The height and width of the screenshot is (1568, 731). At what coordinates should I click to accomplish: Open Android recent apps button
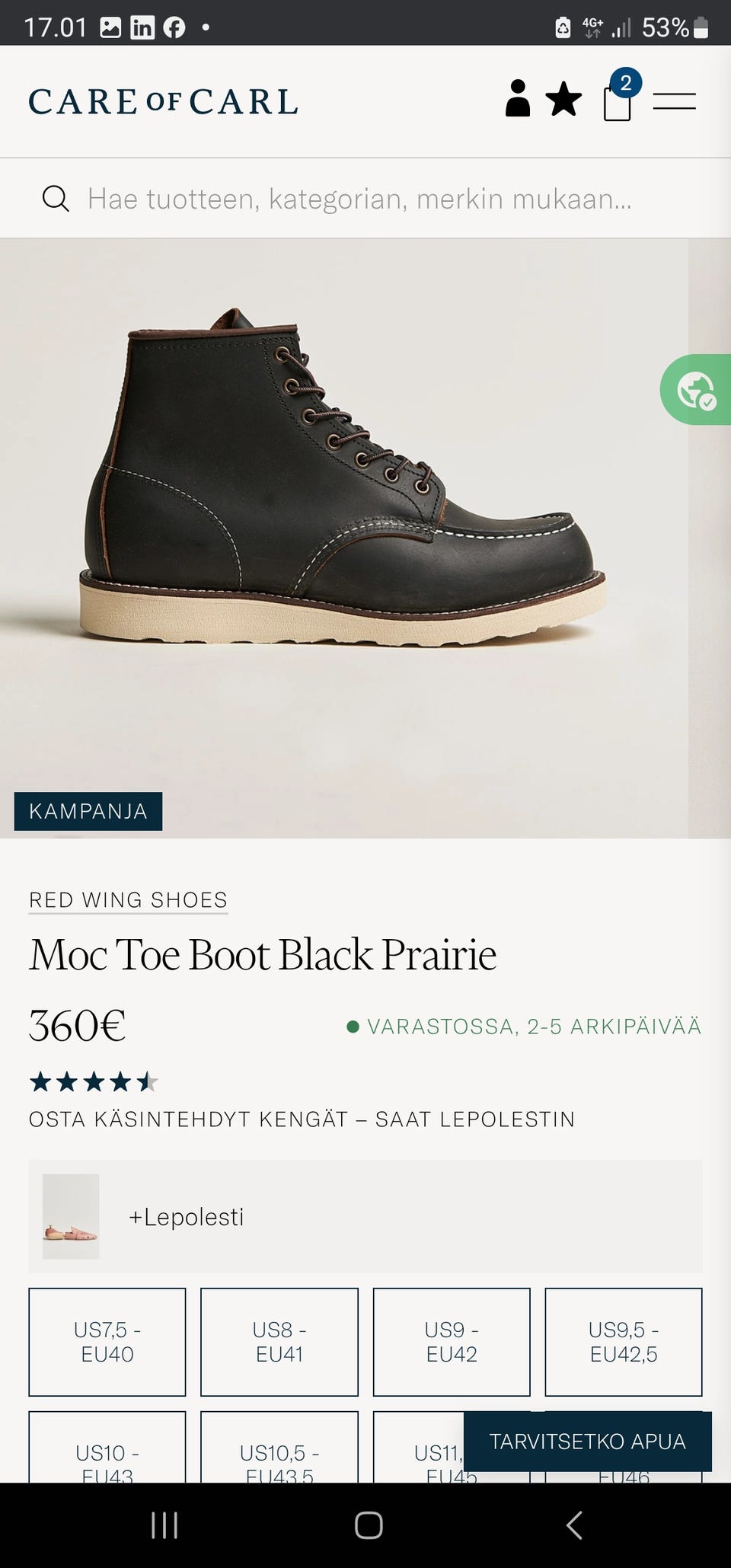point(164,1525)
